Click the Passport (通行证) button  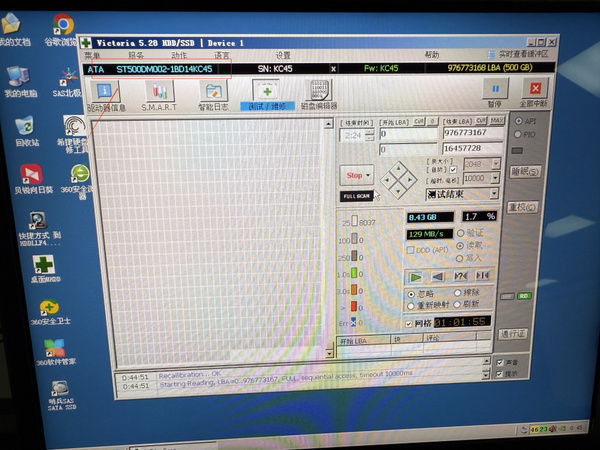coord(512,334)
